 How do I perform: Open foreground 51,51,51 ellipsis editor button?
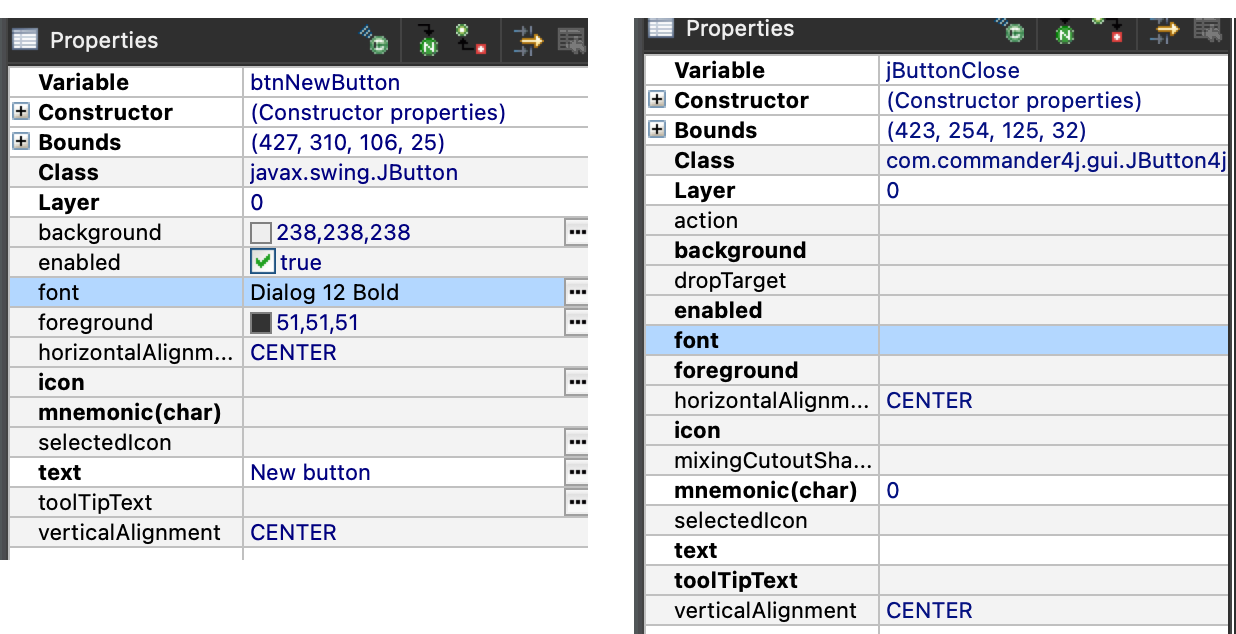pos(576,322)
